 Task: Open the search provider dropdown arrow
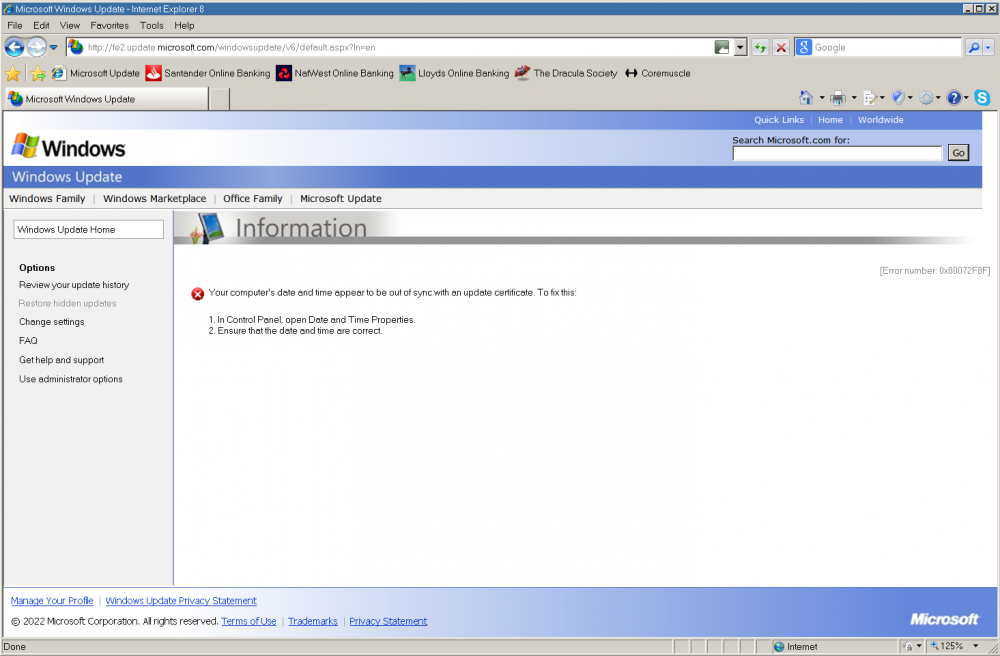click(x=989, y=47)
